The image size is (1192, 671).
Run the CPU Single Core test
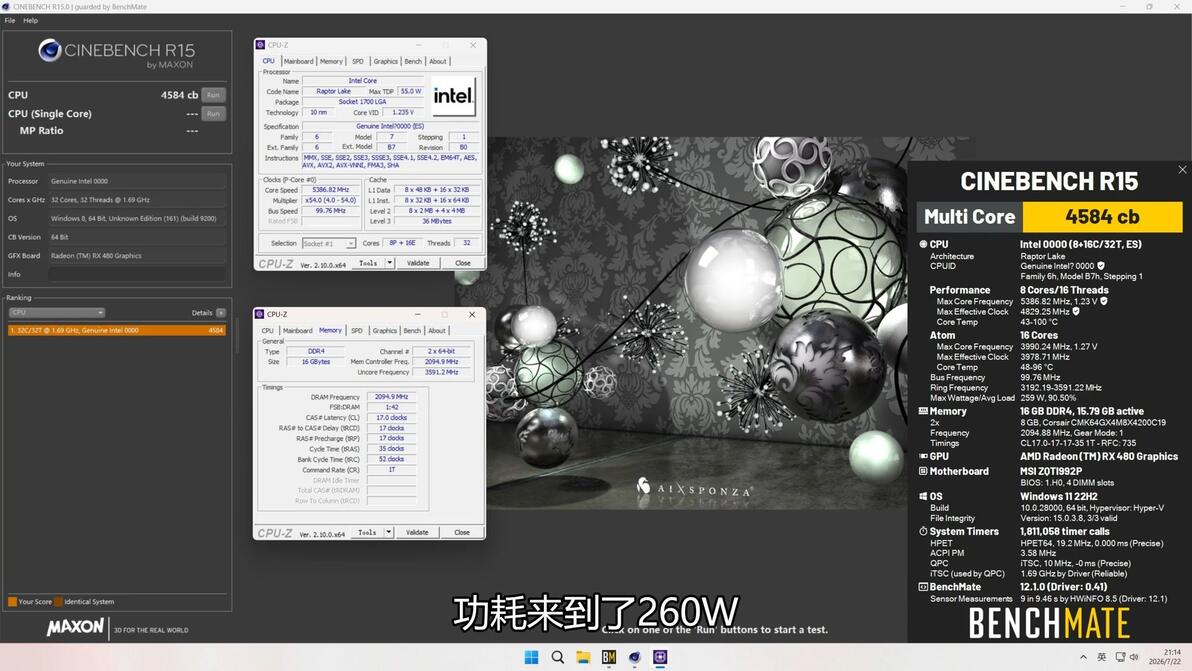point(214,114)
